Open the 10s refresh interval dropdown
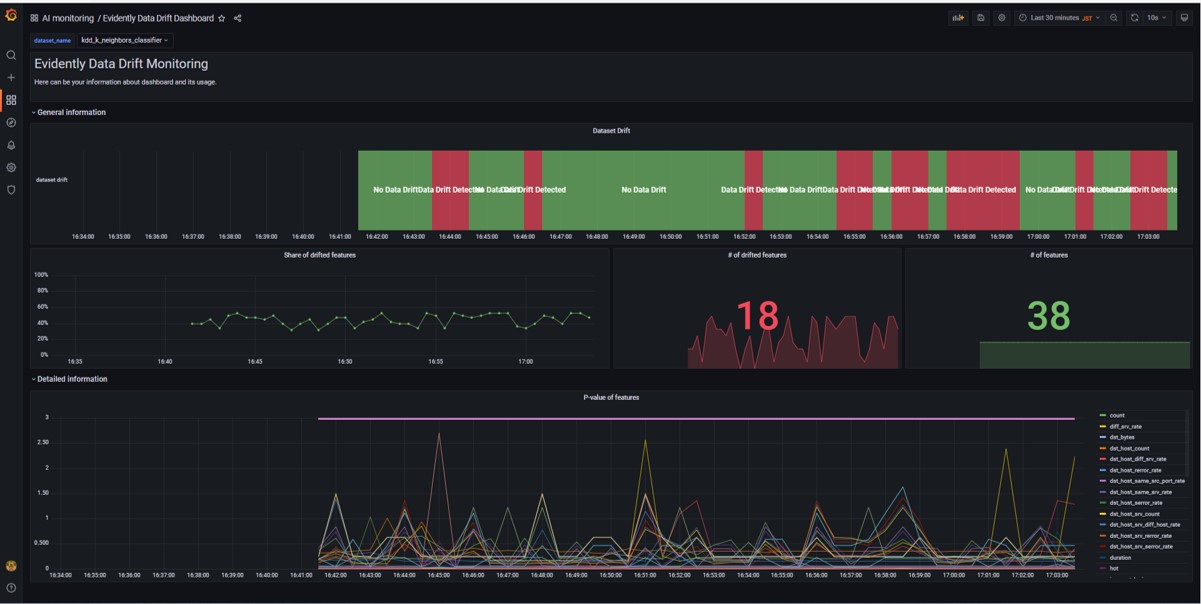Viewport: 1201px width, 604px height. pyautogui.click(x=1157, y=18)
